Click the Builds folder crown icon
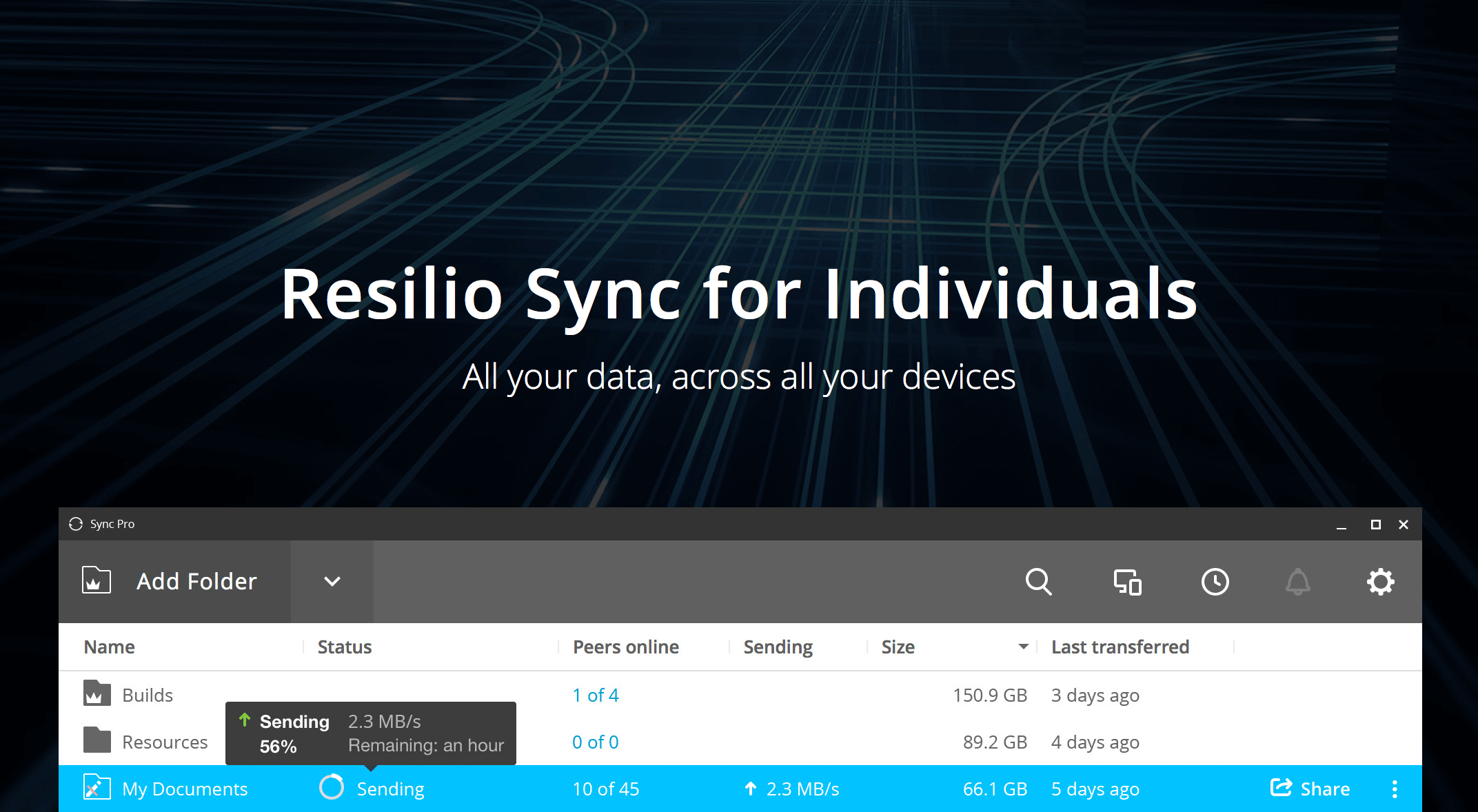The height and width of the screenshot is (812, 1478). (x=97, y=693)
